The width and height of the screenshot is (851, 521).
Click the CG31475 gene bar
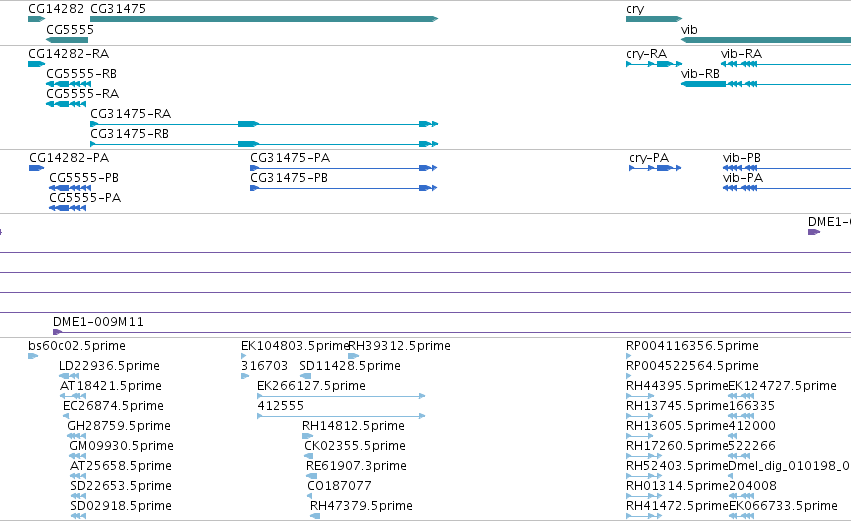point(264,19)
